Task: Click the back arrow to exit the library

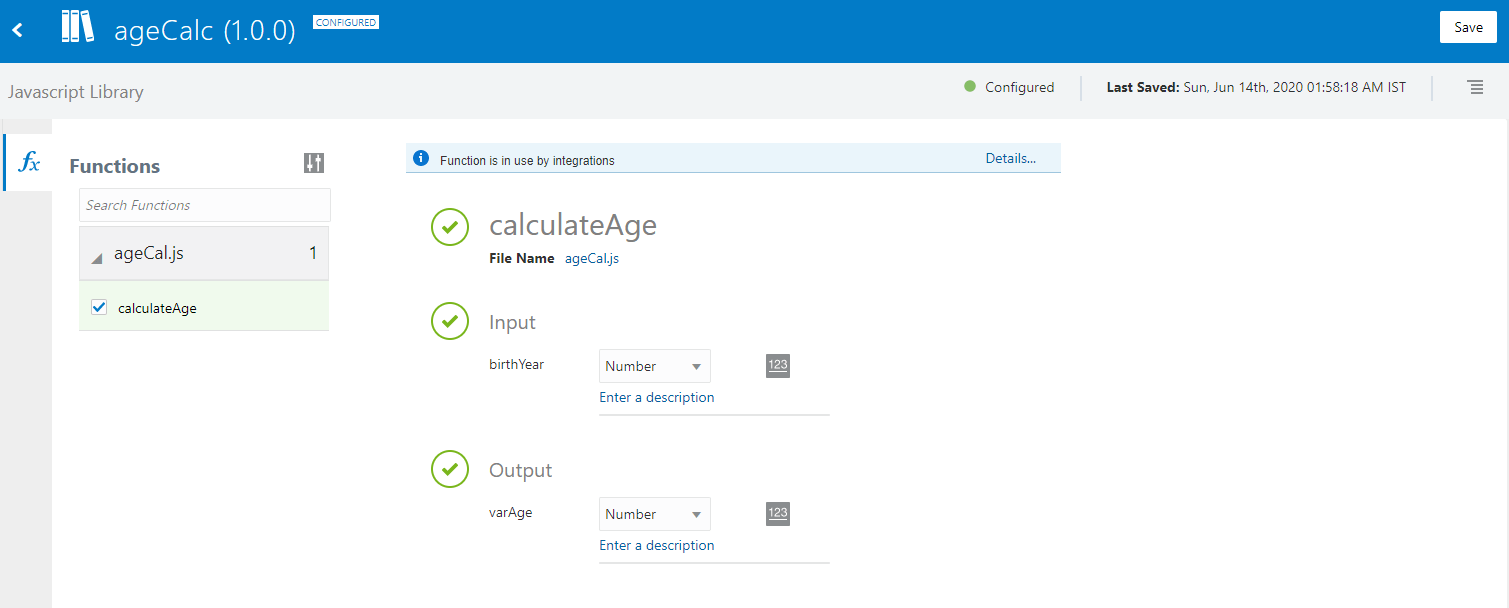Action: coord(16,29)
